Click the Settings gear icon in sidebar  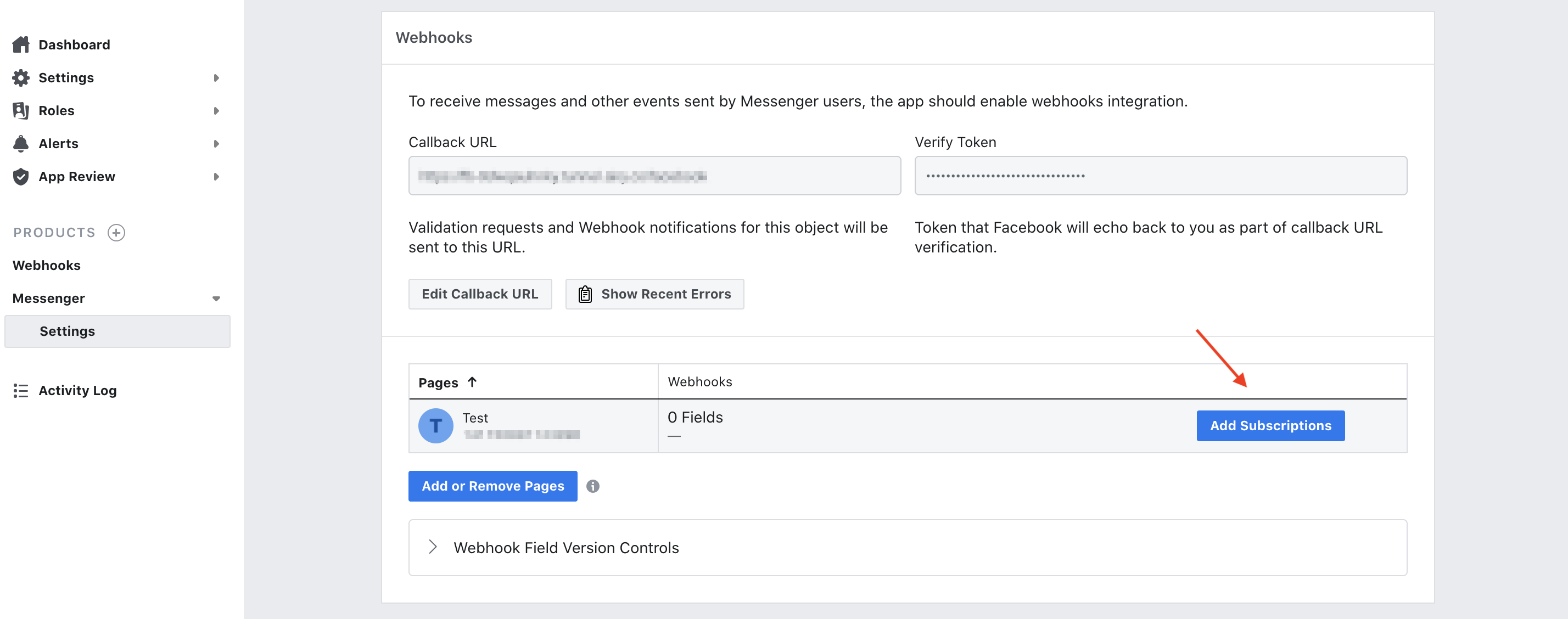tap(21, 78)
